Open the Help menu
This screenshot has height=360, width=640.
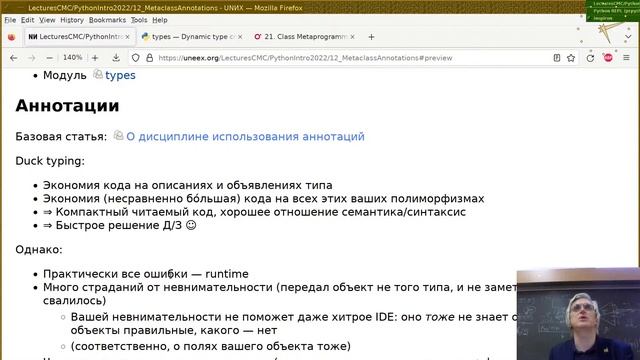(160, 20)
